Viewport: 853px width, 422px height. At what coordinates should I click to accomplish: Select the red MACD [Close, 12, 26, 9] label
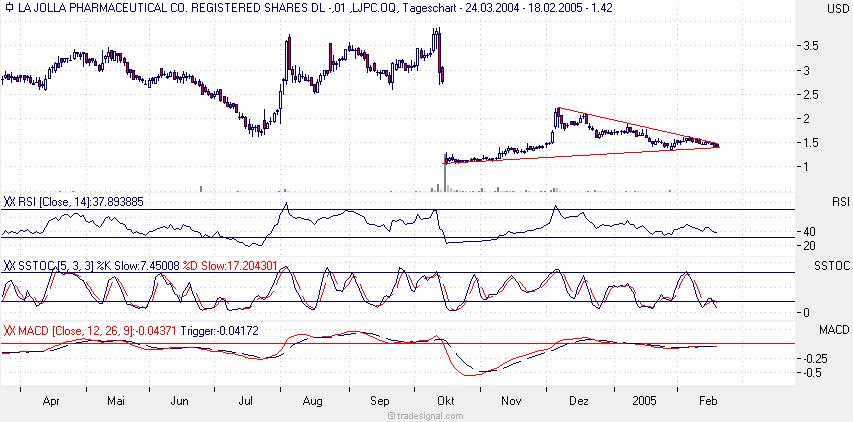click(98, 331)
